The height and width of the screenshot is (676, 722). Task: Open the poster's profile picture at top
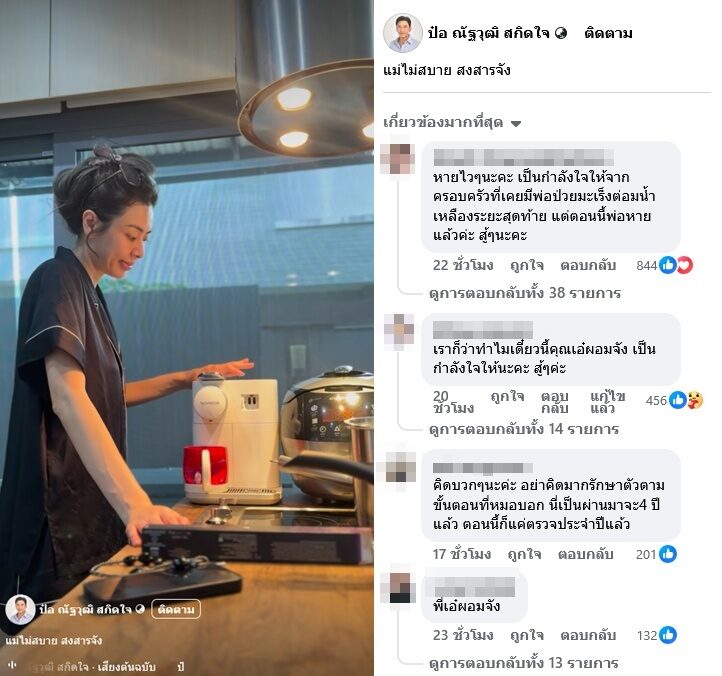403,33
